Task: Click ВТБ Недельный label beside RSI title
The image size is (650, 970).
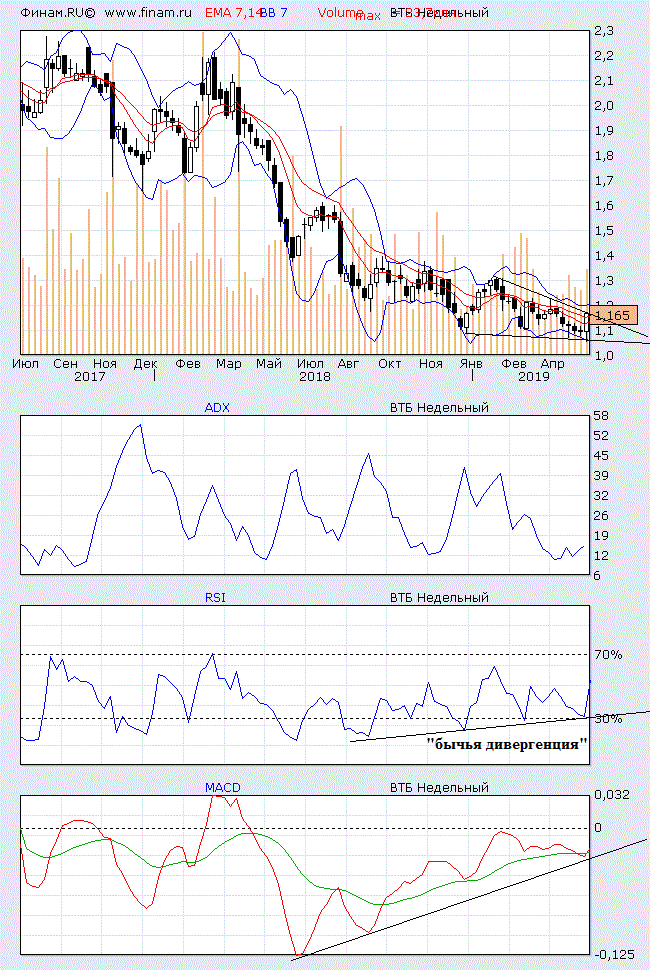Action: [439, 598]
